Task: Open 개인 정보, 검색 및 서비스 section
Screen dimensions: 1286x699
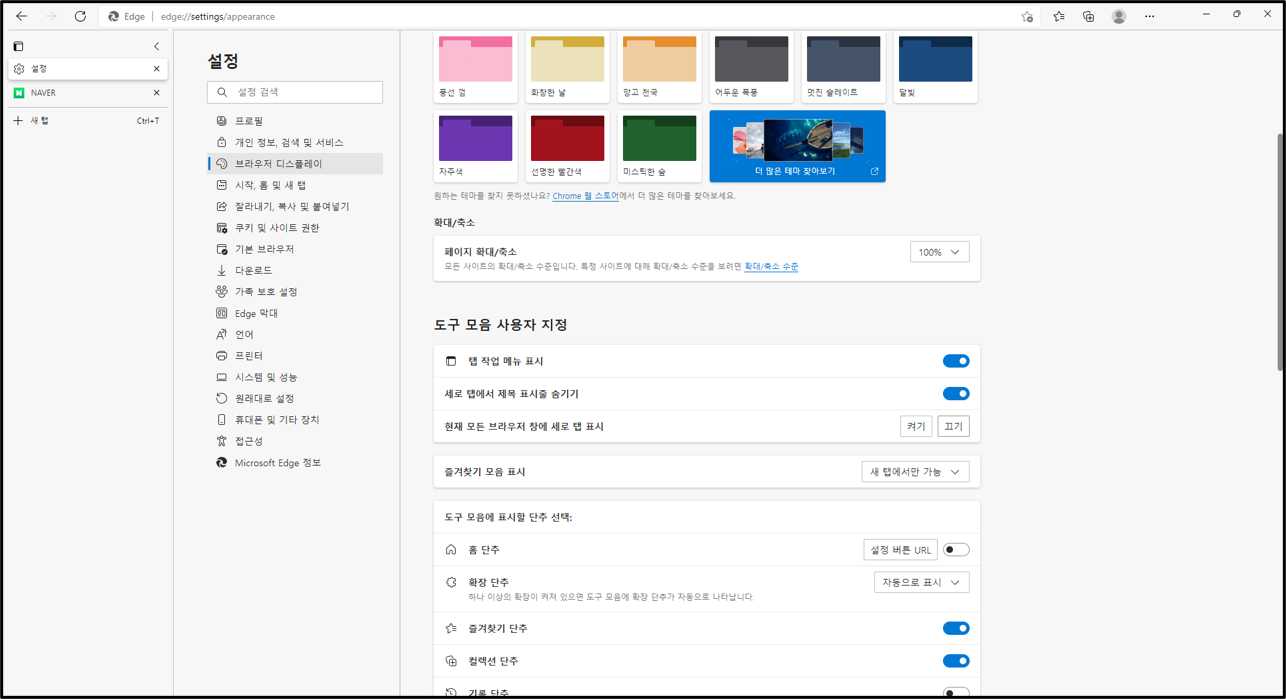Action: (x=295, y=142)
